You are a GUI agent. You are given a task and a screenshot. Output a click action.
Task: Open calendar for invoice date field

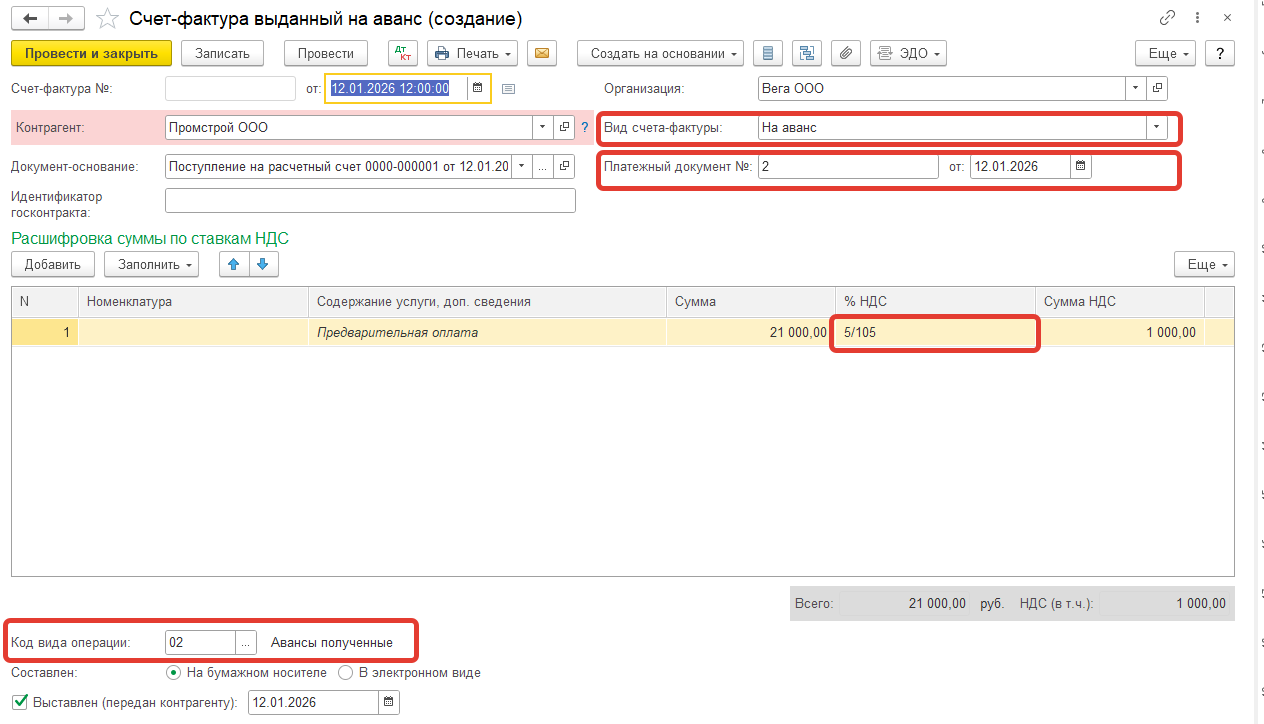478,88
